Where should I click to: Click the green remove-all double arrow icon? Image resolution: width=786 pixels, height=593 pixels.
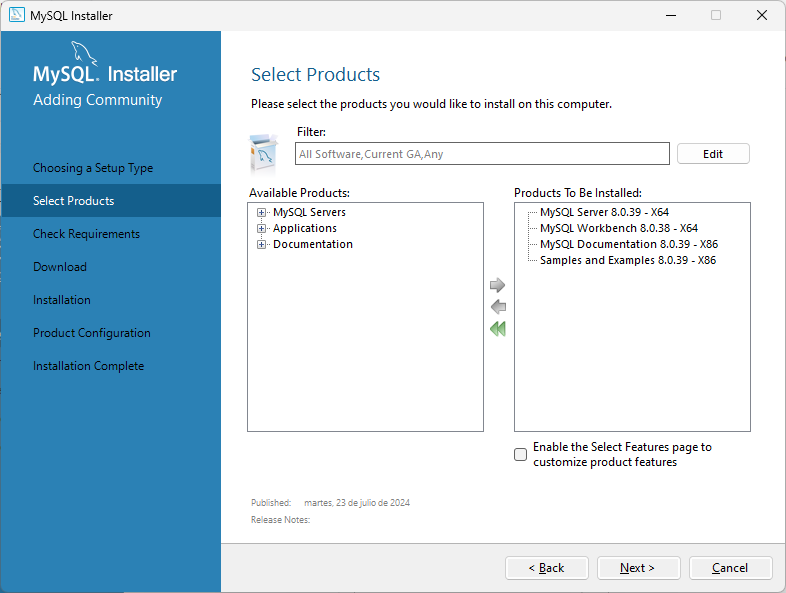(498, 329)
